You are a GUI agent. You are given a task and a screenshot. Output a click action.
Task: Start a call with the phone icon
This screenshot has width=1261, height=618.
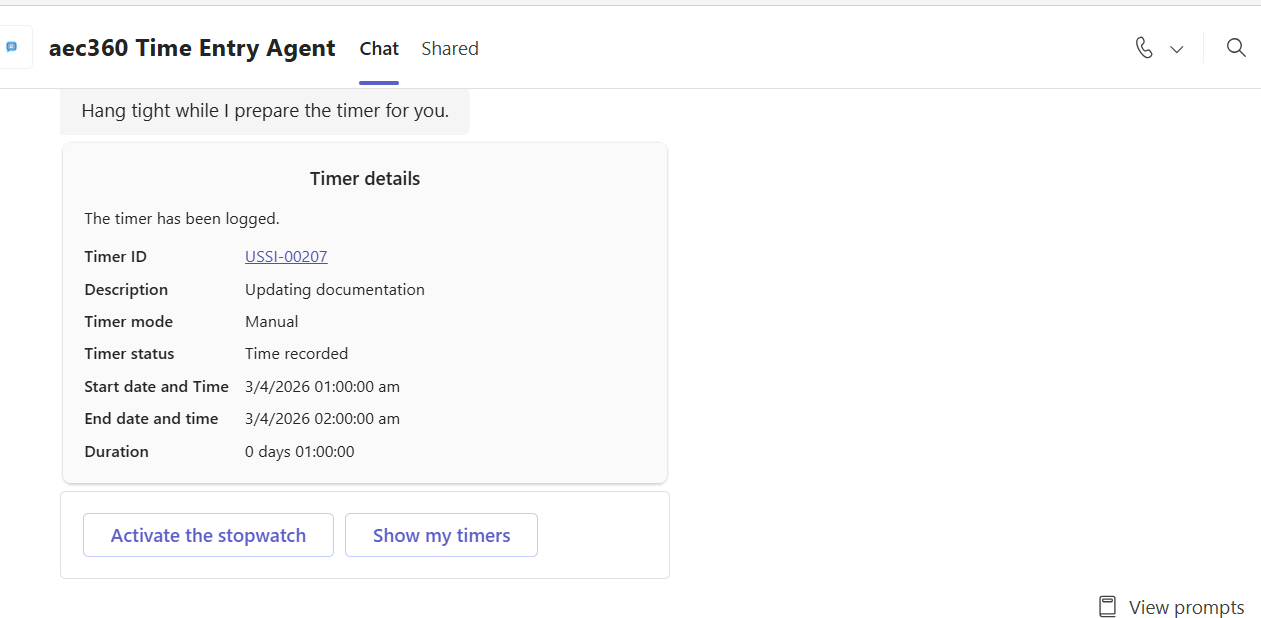click(1144, 48)
